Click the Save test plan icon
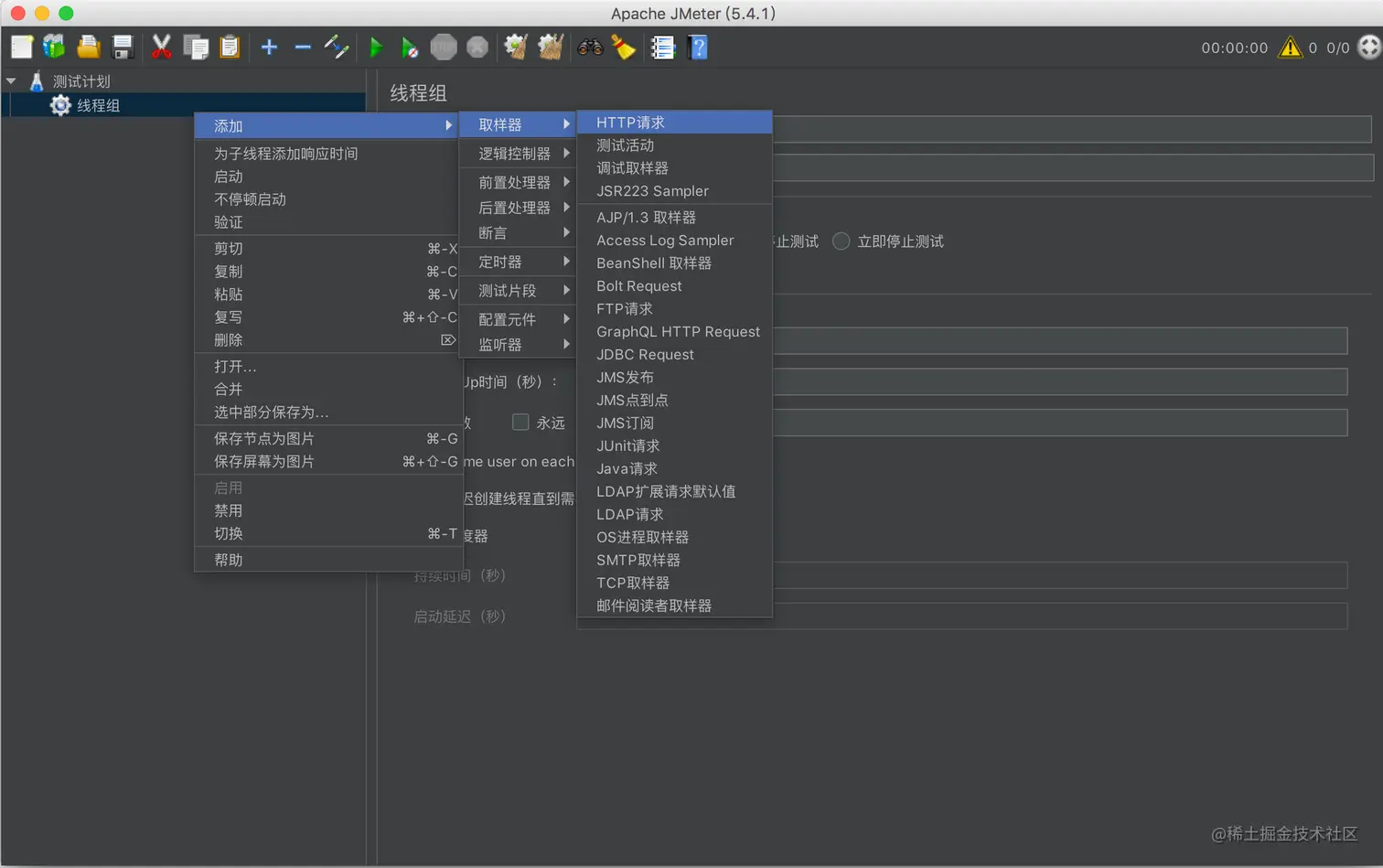This screenshot has height=868, width=1383. click(122, 47)
